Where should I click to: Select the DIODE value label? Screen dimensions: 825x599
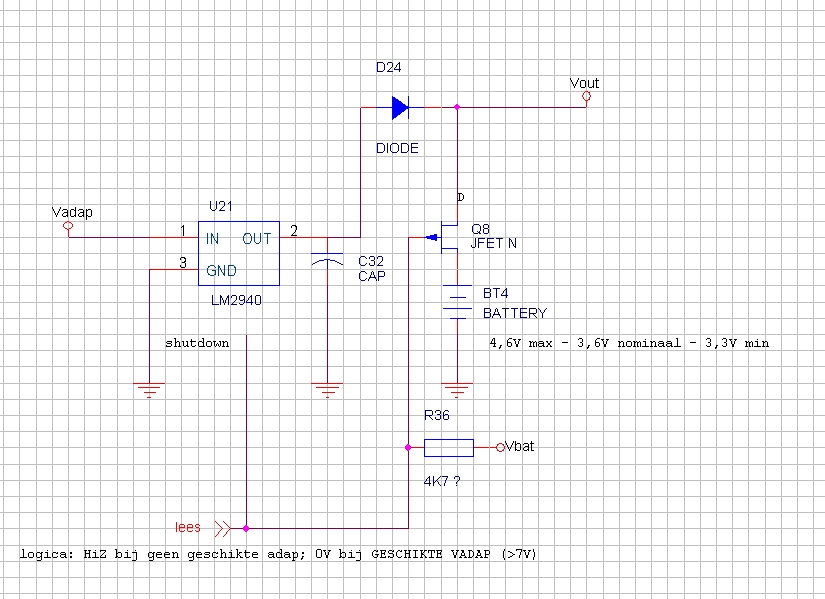click(x=397, y=148)
